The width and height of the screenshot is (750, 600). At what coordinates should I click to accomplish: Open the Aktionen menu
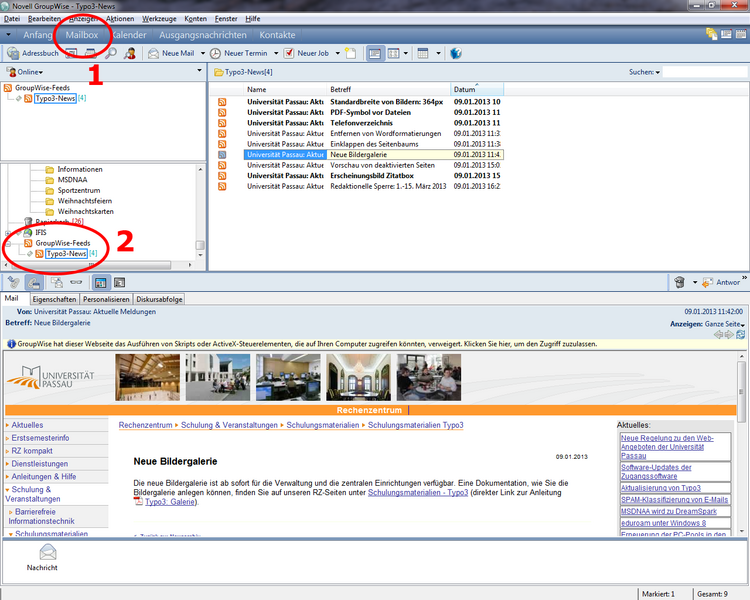(120, 19)
